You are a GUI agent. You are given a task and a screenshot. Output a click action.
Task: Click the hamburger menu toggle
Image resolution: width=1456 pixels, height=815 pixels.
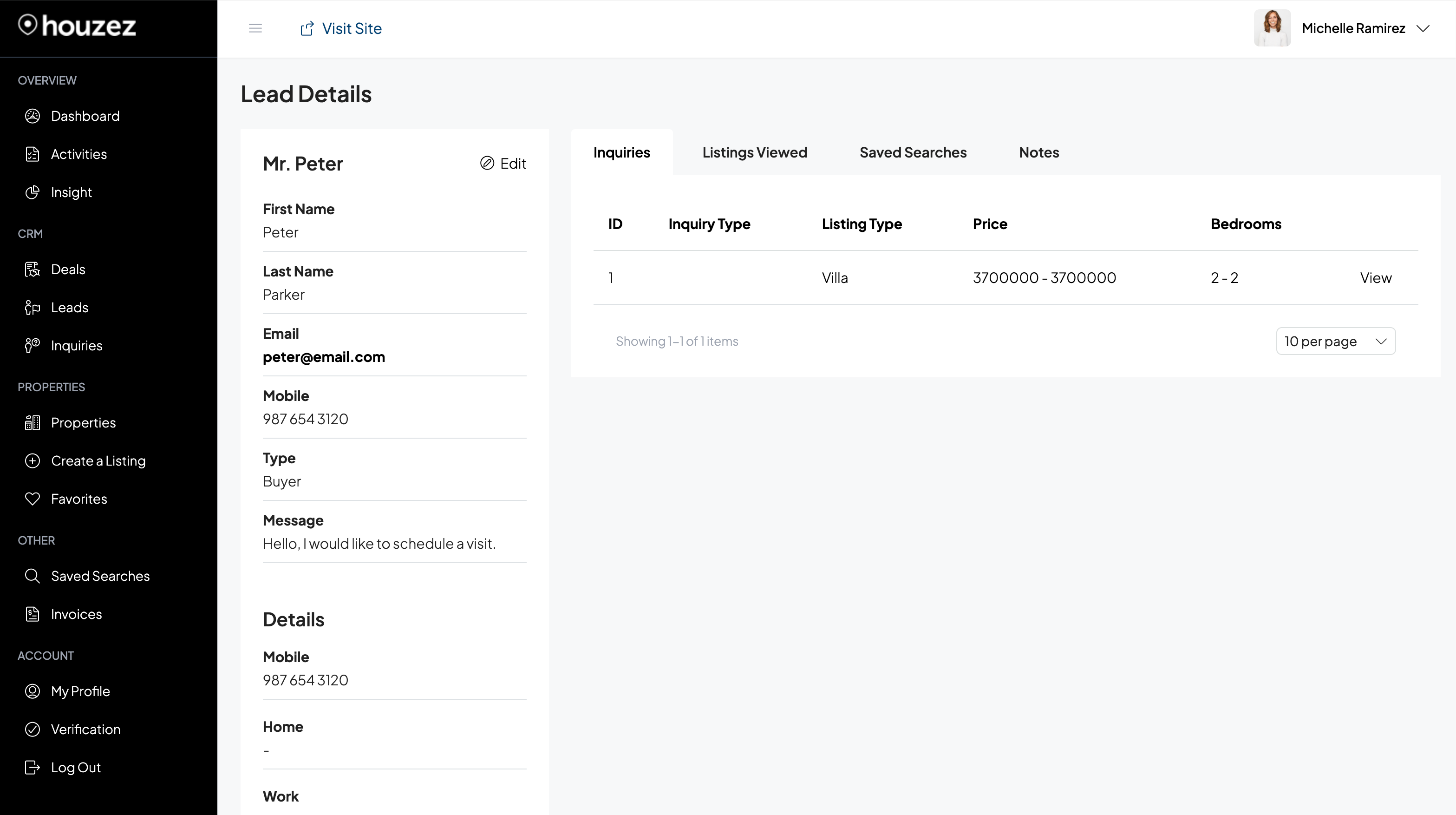tap(255, 28)
